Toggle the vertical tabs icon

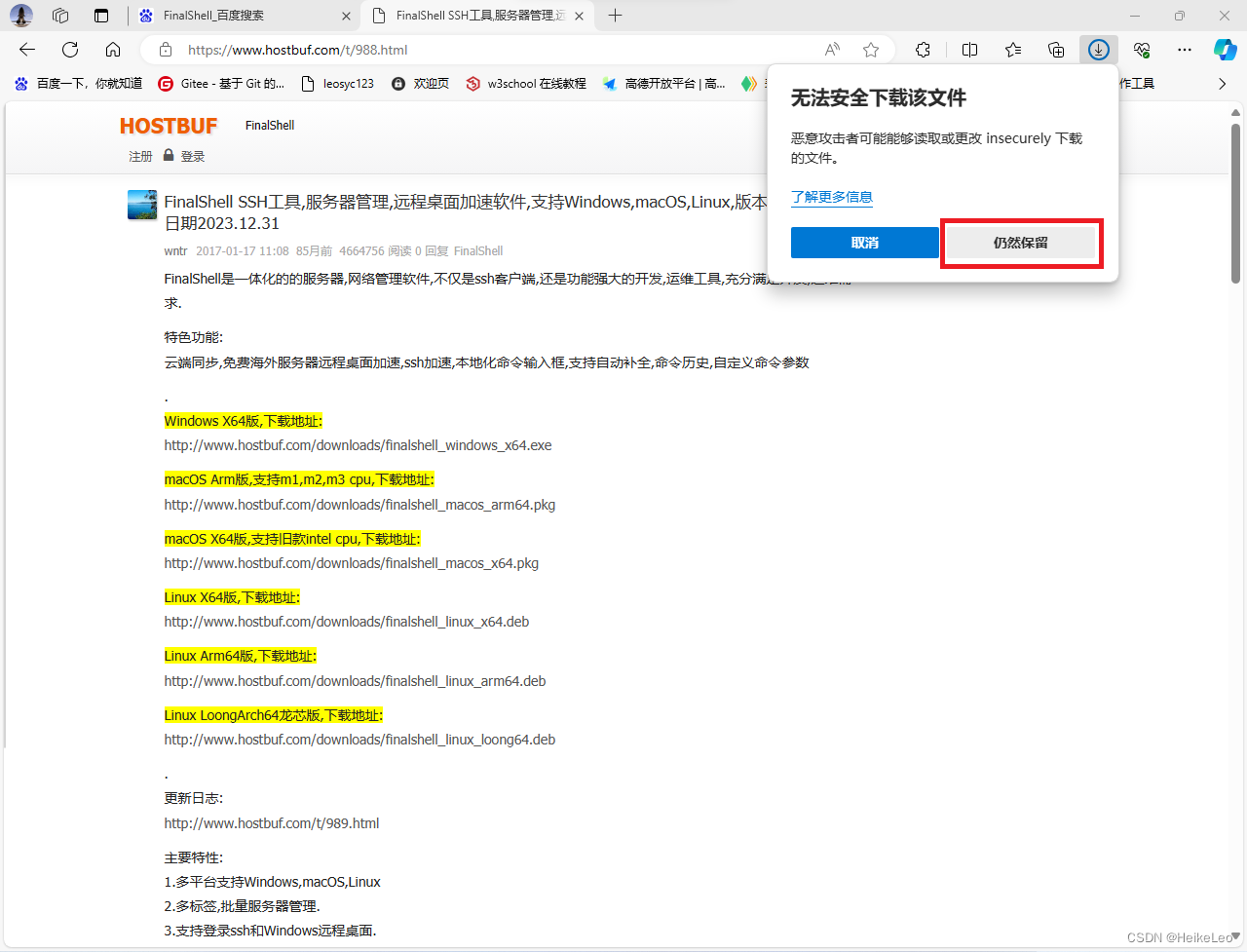click(x=101, y=16)
